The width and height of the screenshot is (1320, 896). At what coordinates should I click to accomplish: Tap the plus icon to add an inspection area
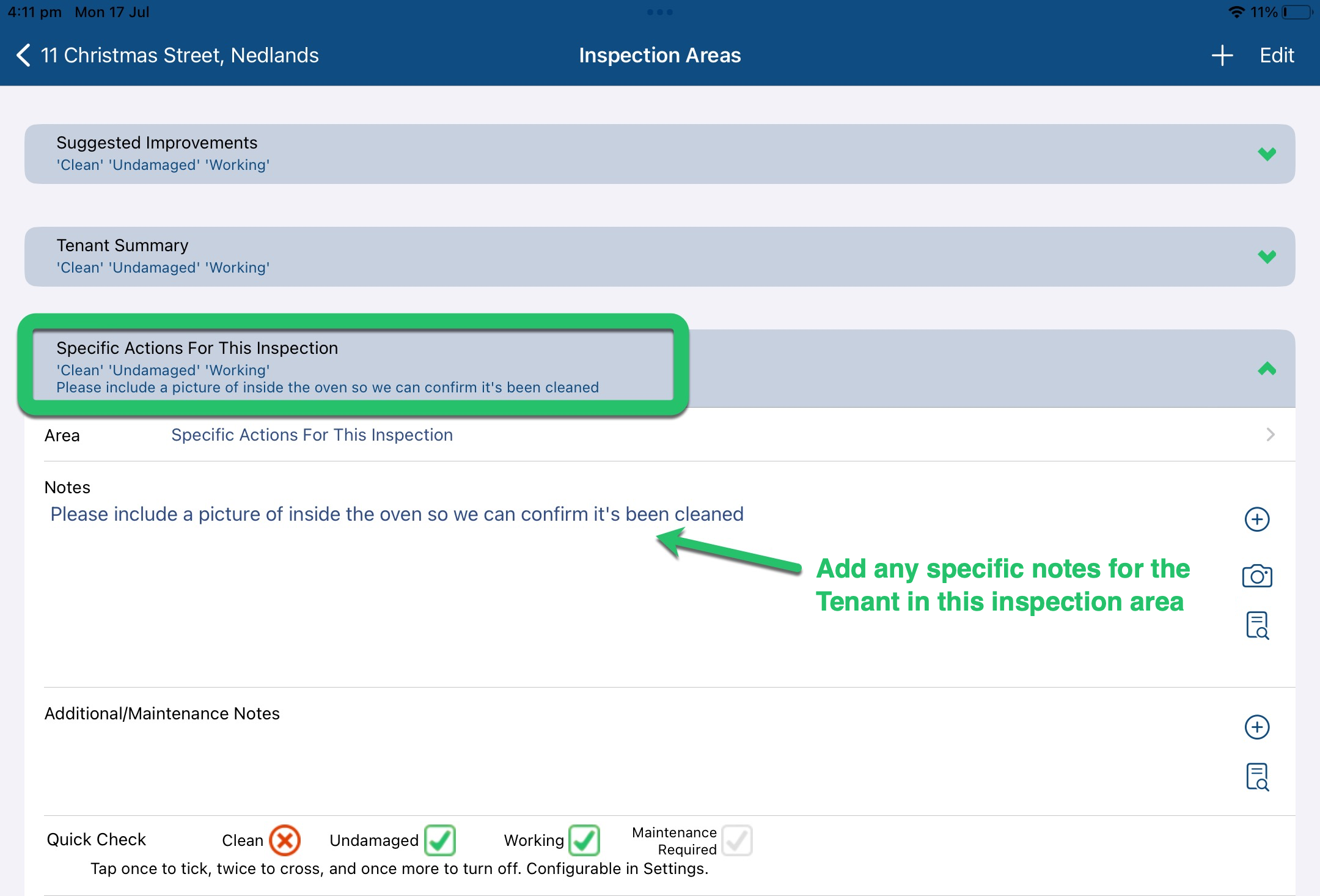pos(1222,56)
